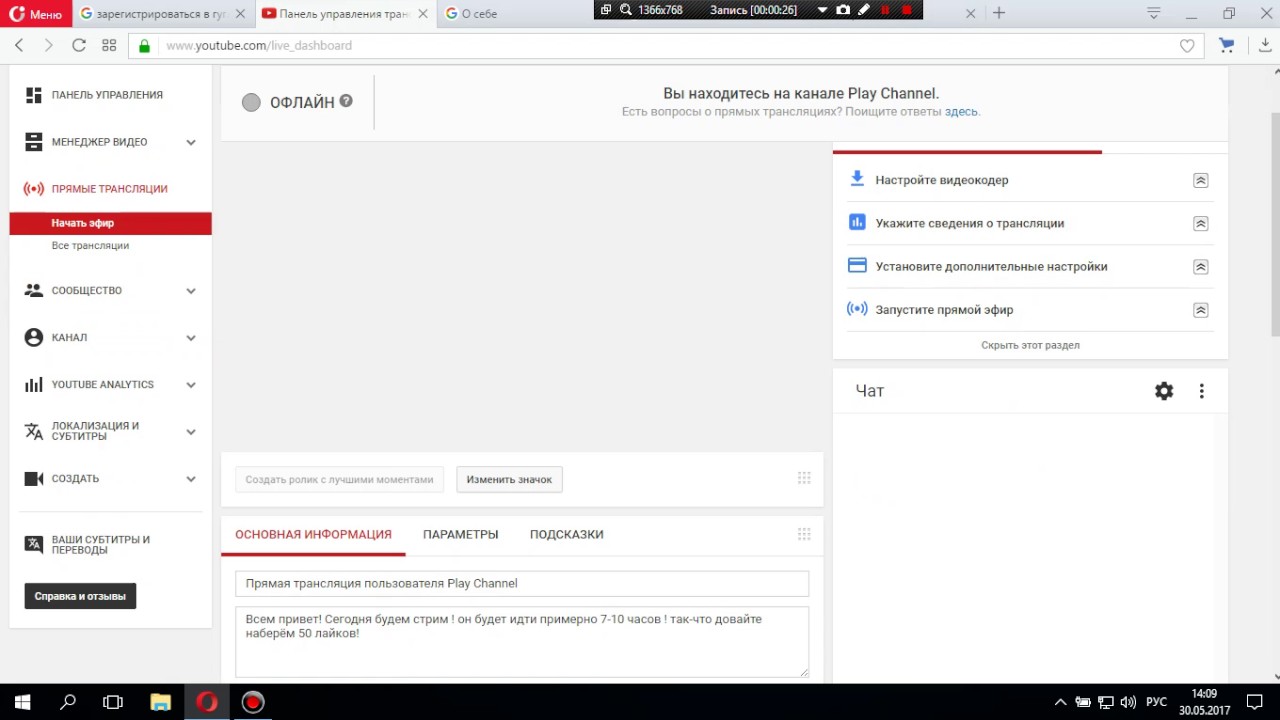
Task: Click the stream title input field
Action: point(522,584)
